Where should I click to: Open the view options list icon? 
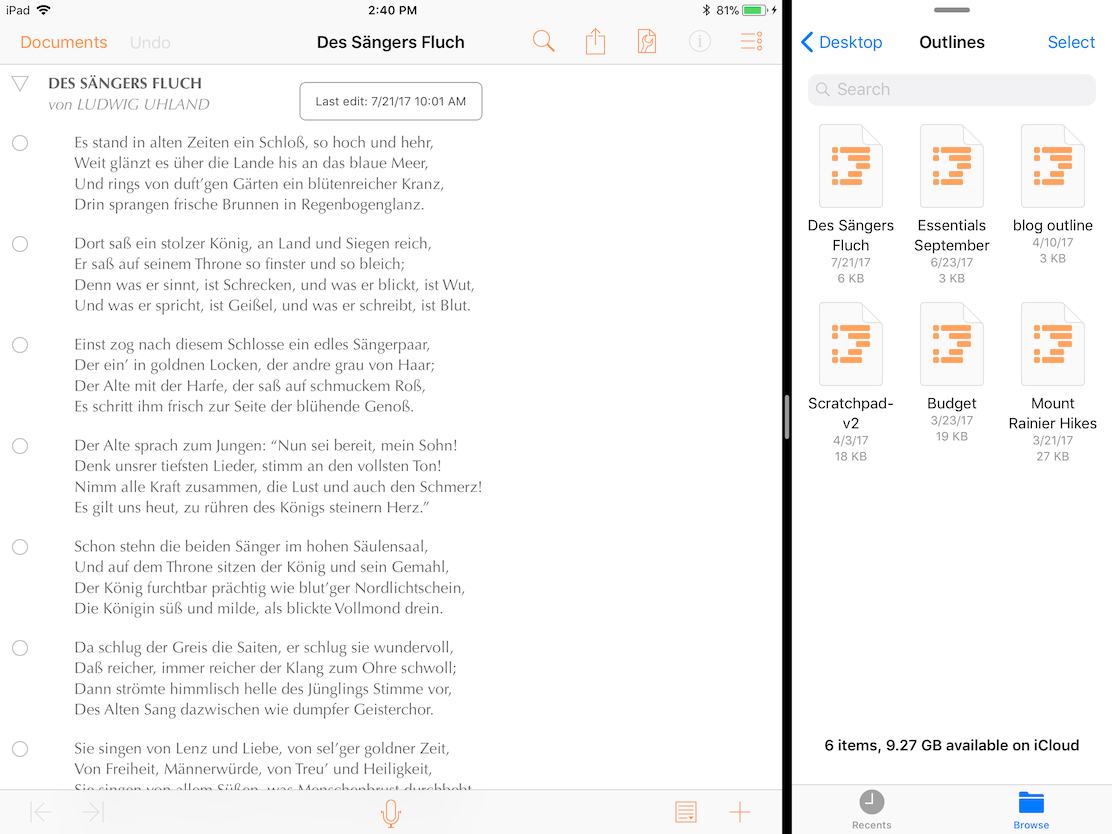coord(751,42)
